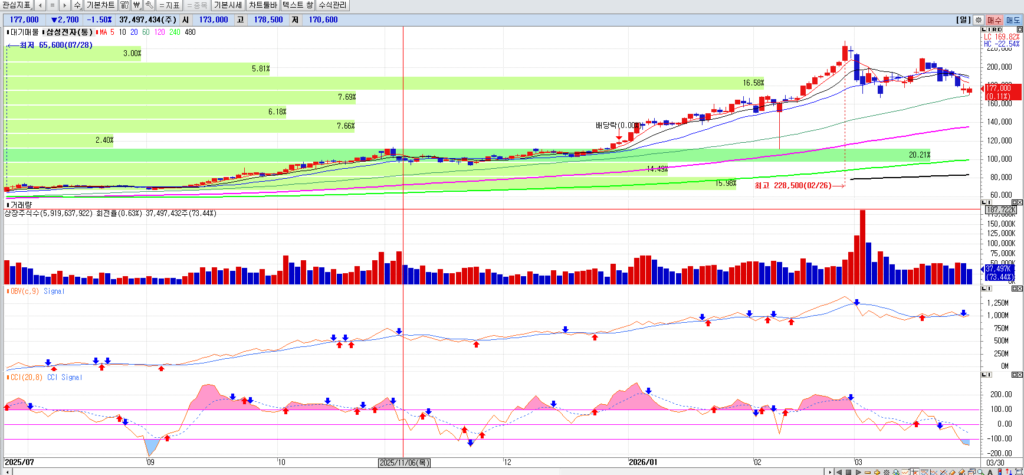
Task: Go to first item with leftmost arrow
Action: (39, 5)
